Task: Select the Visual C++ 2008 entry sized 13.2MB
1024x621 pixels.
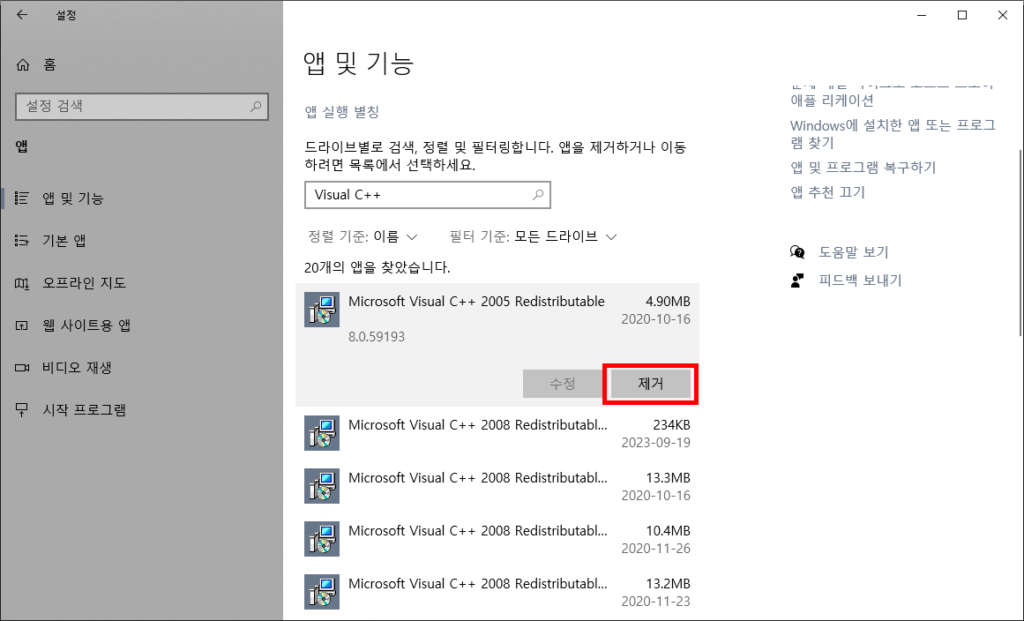Action: [497, 592]
